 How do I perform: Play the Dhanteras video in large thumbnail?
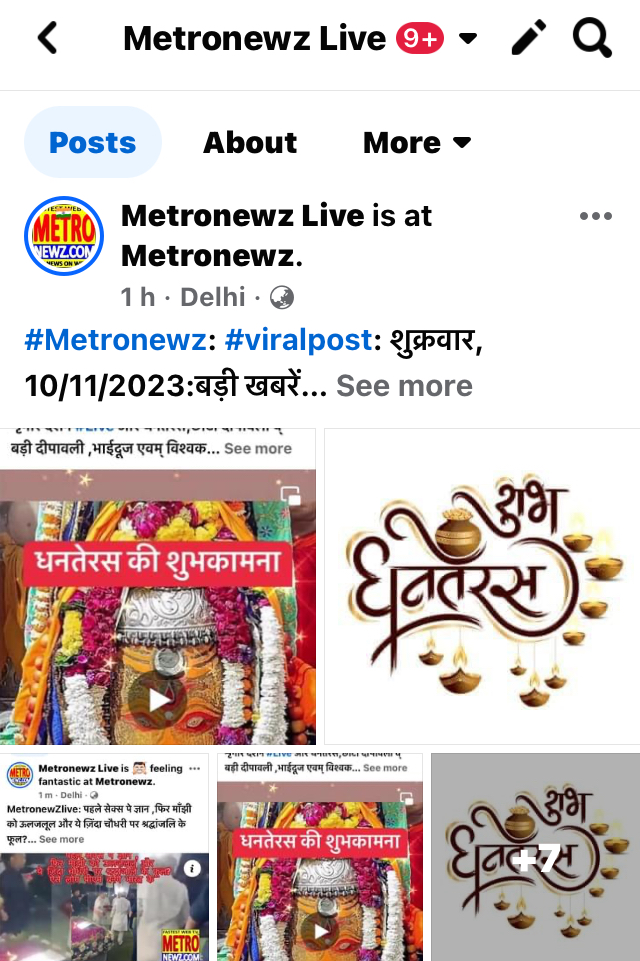tap(158, 699)
